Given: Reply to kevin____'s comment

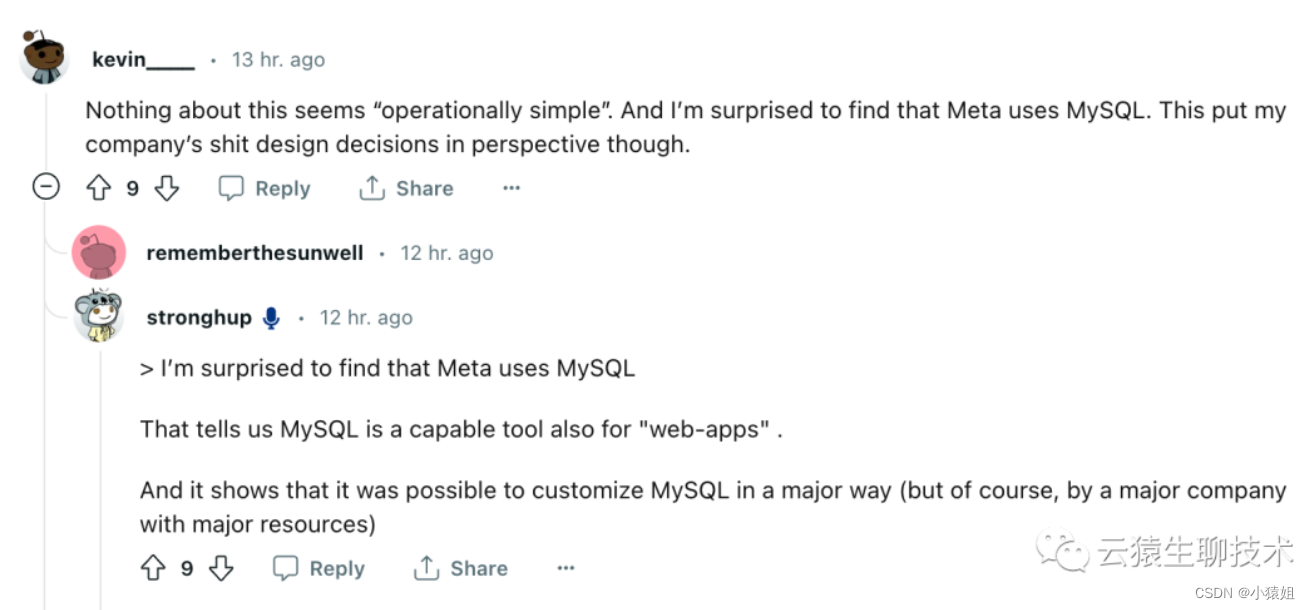Looking at the screenshot, I should pos(263,188).
